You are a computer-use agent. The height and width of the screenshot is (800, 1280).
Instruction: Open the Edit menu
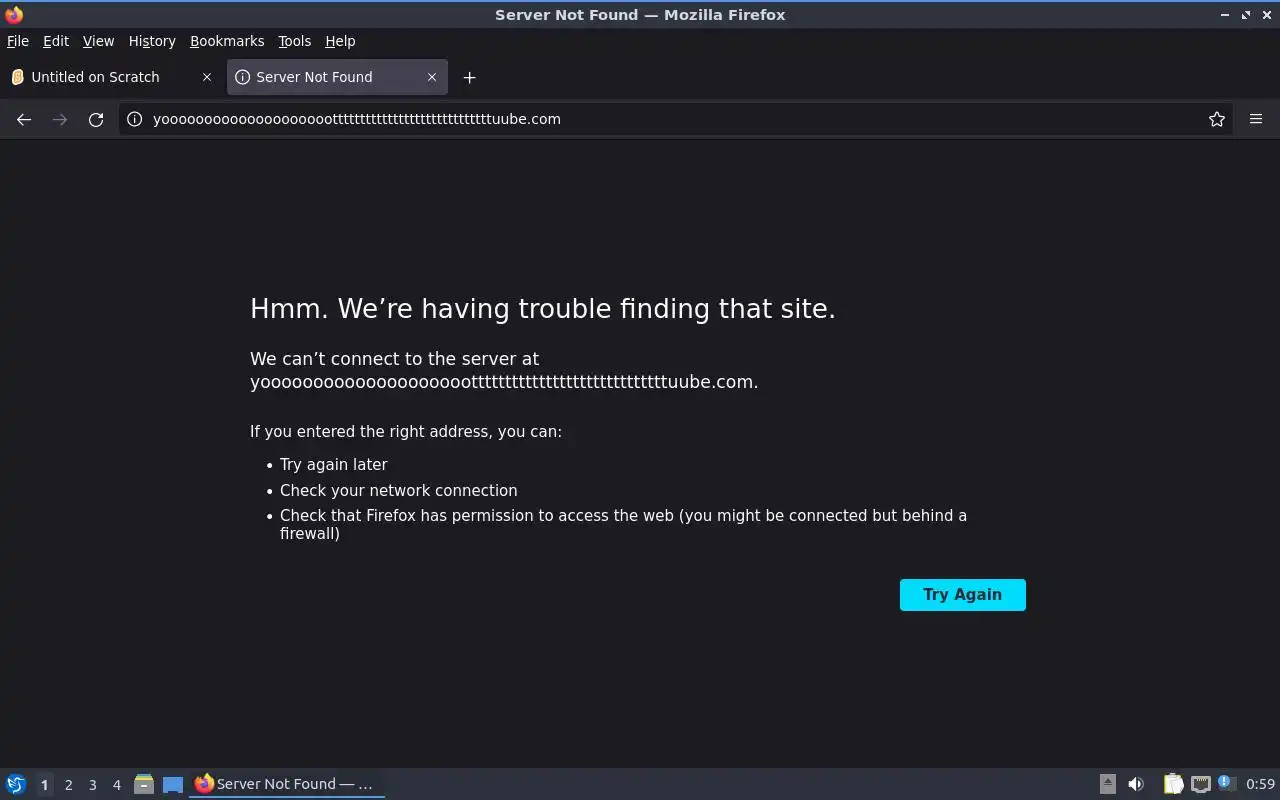[x=56, y=41]
